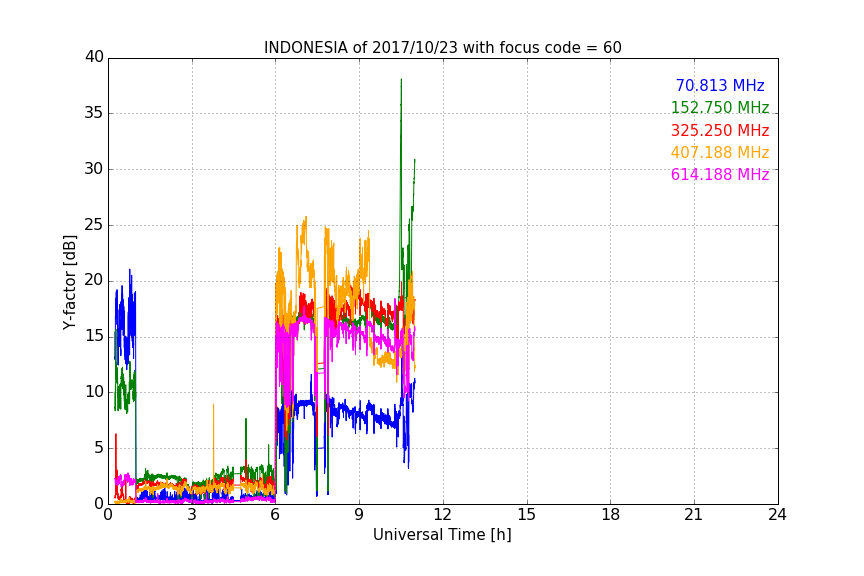Viewport: 864px width, 576px height.
Task: Click the y-axis tick label 40
Action: (94, 57)
